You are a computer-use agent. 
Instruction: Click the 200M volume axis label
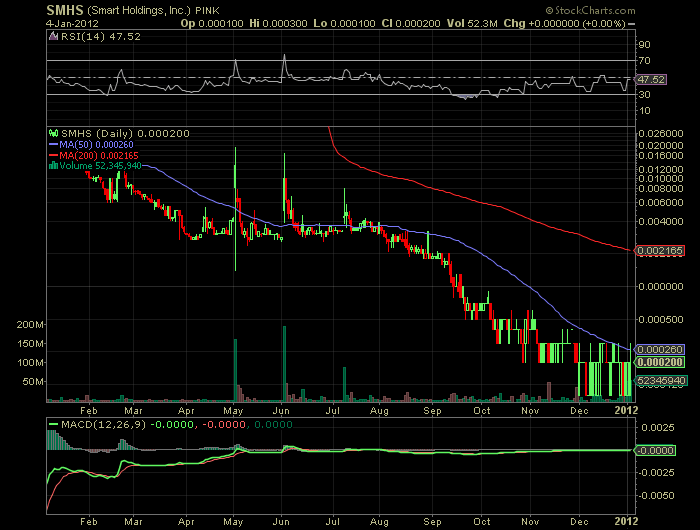30,325
